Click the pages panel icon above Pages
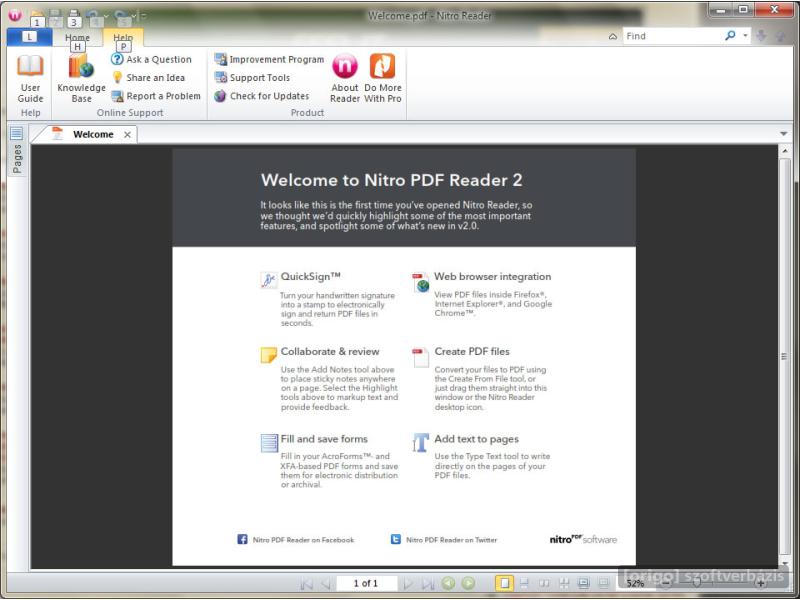Viewport: 800px width, 600px height. pyautogui.click(x=16, y=133)
